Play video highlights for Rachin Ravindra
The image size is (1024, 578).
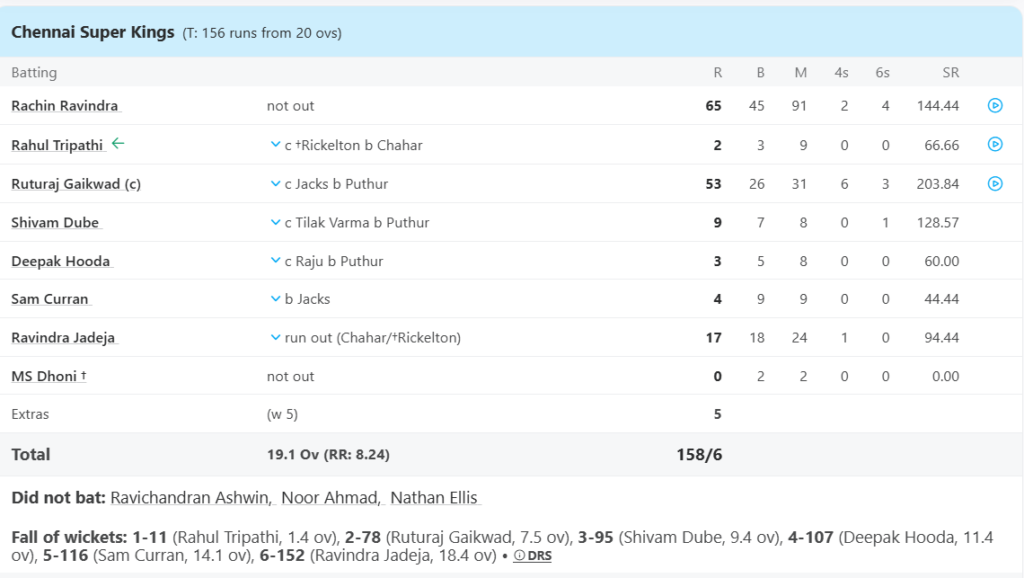pyautogui.click(x=994, y=105)
